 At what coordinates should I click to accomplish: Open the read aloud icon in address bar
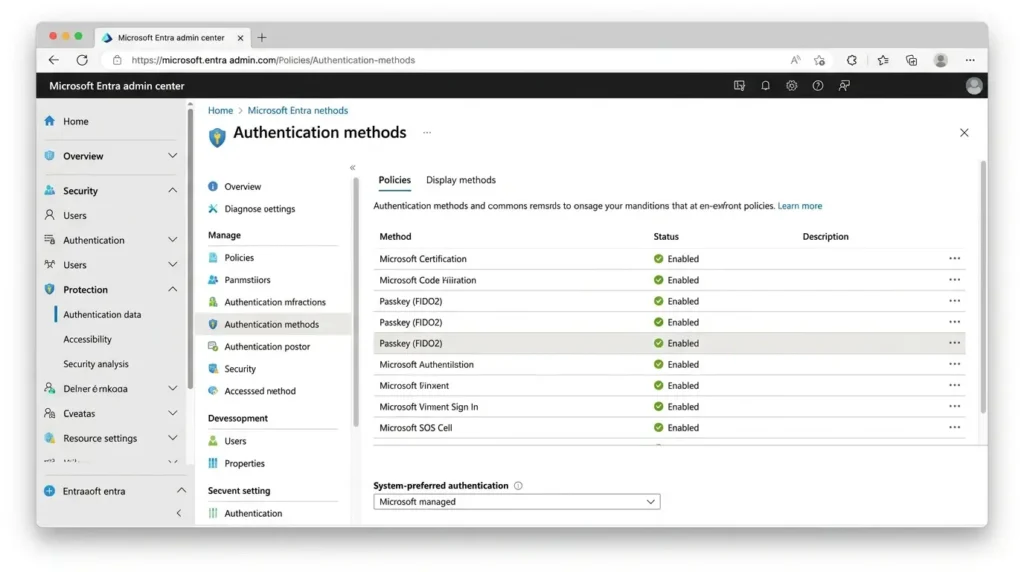coord(795,60)
